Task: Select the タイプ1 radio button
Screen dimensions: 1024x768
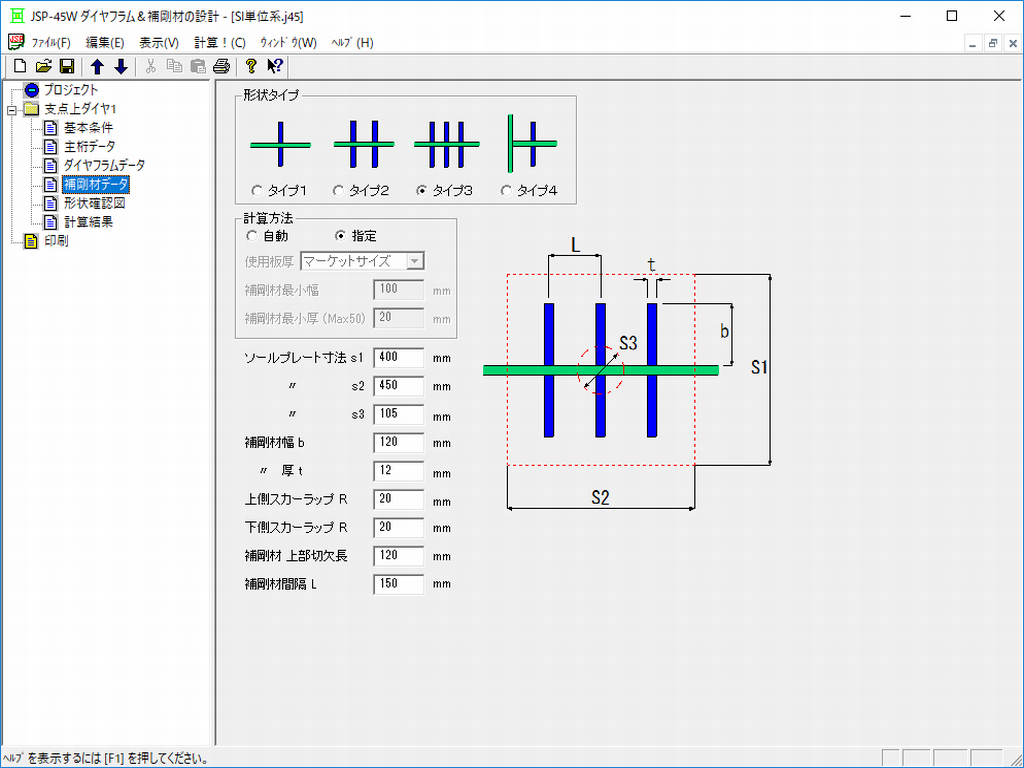Action: 257,190
